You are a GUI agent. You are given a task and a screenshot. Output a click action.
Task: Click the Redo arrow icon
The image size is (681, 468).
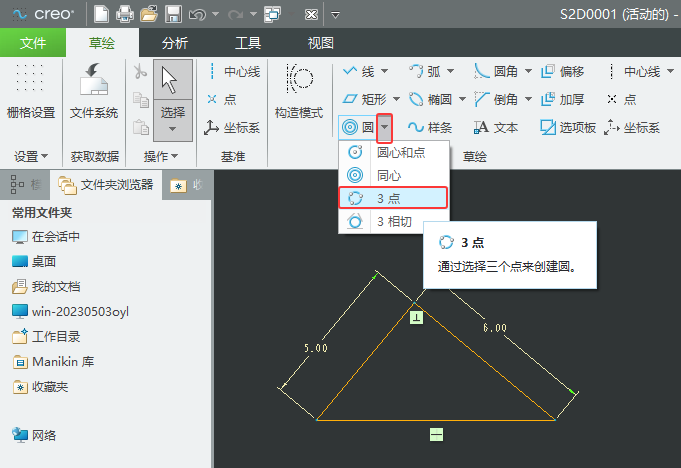(235, 15)
